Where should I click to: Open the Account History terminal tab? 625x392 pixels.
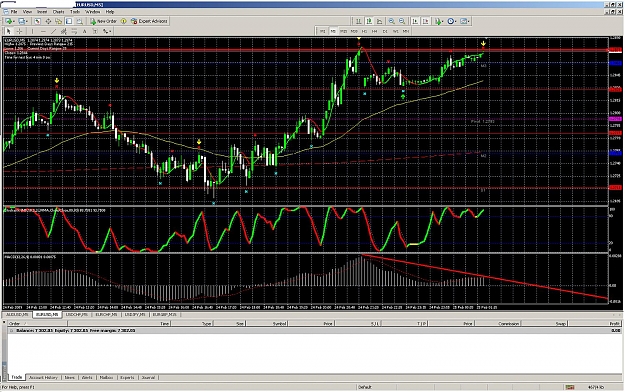(x=43, y=377)
